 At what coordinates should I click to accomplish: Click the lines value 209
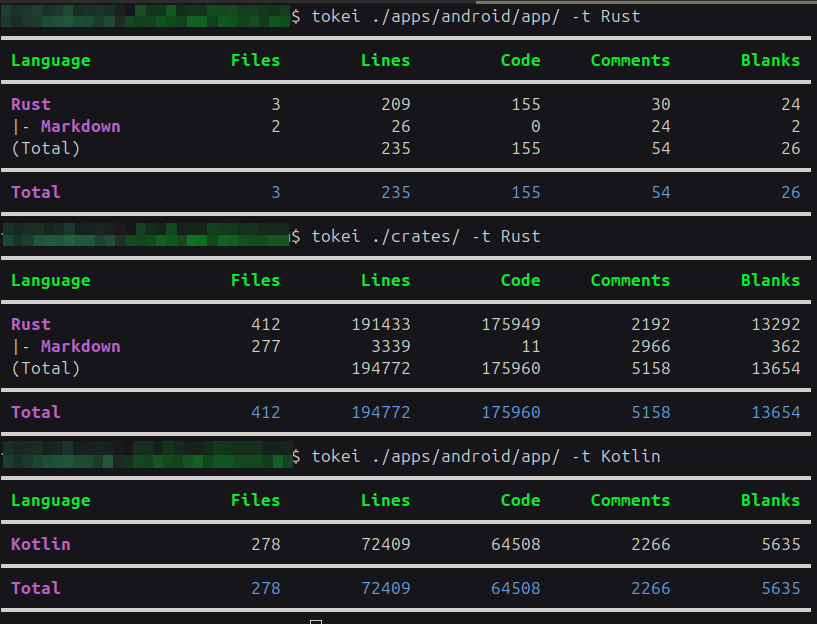click(x=396, y=104)
